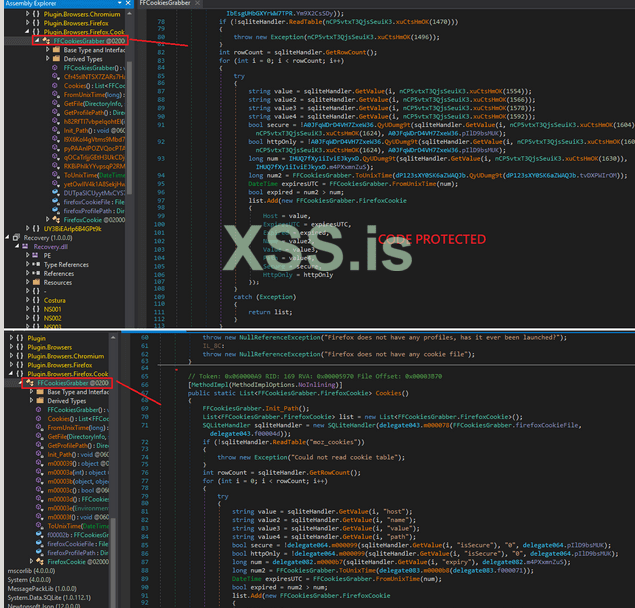635x608 pixels.
Task: Expand the Type References node
Action: pyautogui.click(x=27, y=265)
